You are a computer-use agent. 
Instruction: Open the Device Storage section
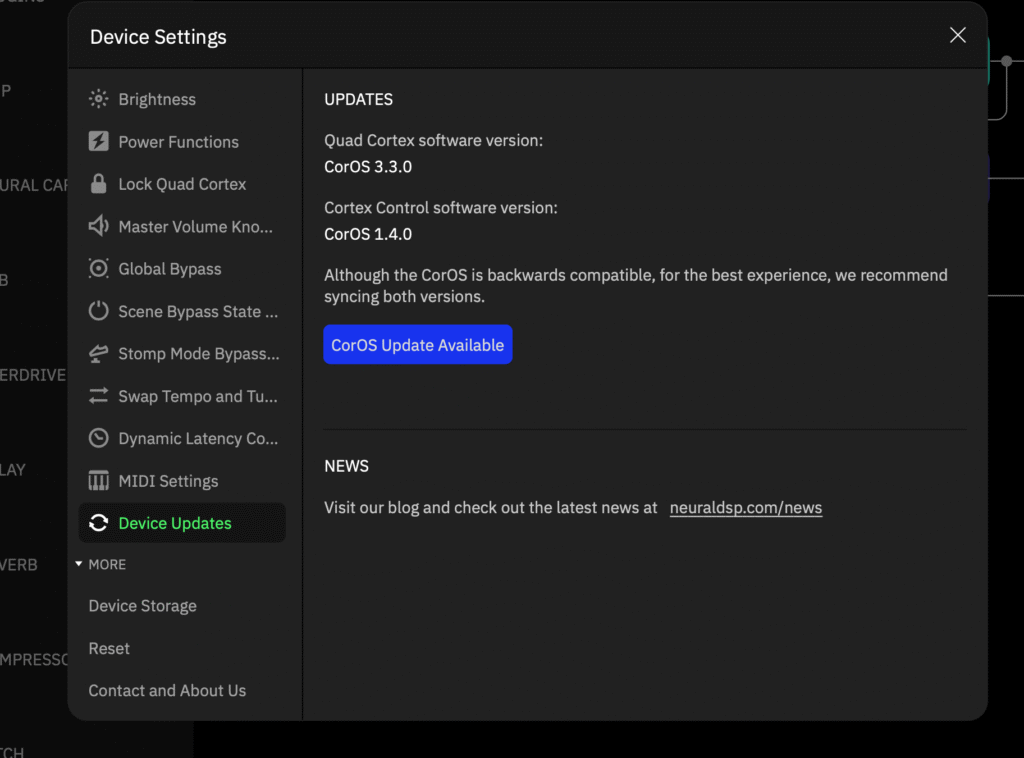coord(142,606)
